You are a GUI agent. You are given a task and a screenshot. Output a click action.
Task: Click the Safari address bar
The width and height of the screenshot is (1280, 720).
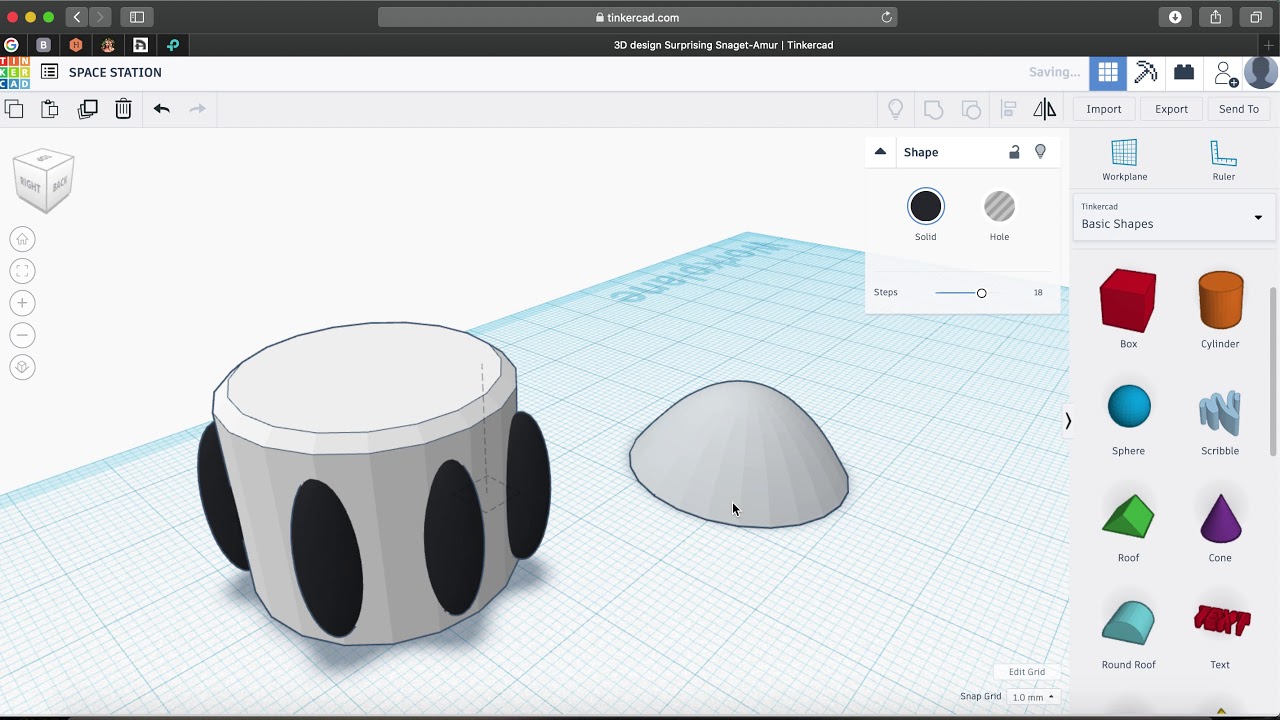pyautogui.click(x=637, y=17)
